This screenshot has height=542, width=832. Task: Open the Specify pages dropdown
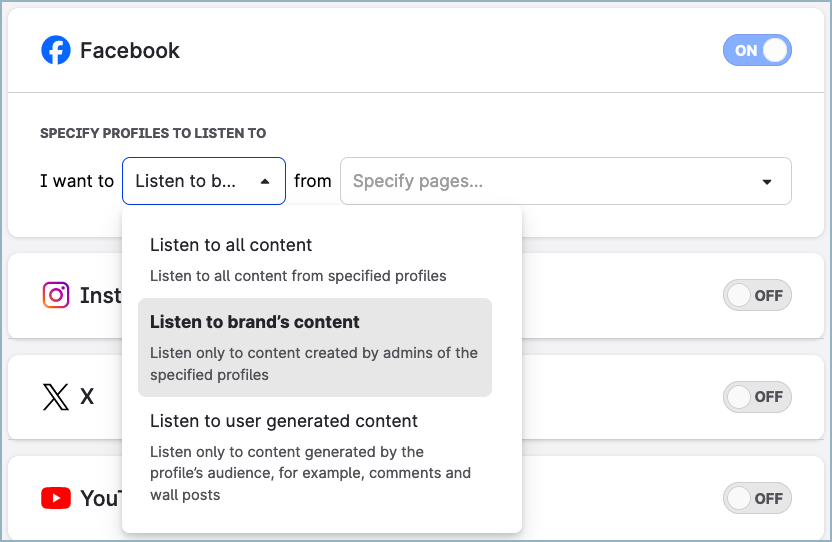(x=565, y=181)
